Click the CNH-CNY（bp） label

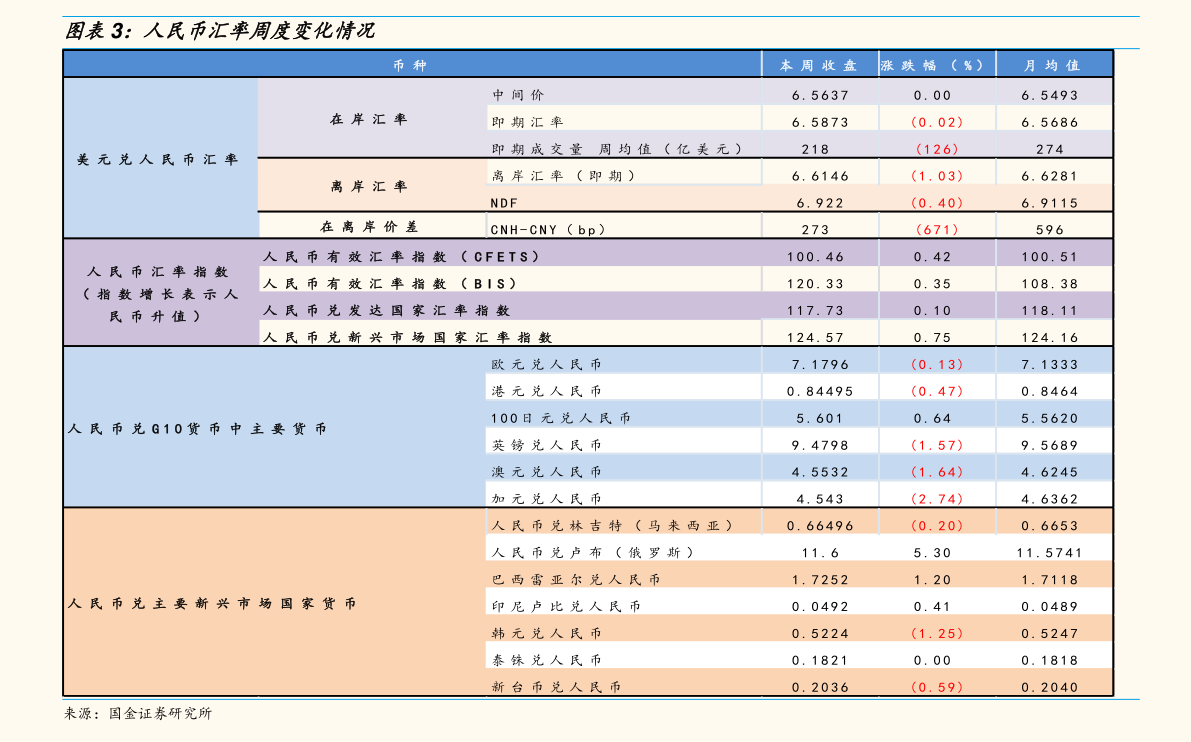(x=548, y=229)
